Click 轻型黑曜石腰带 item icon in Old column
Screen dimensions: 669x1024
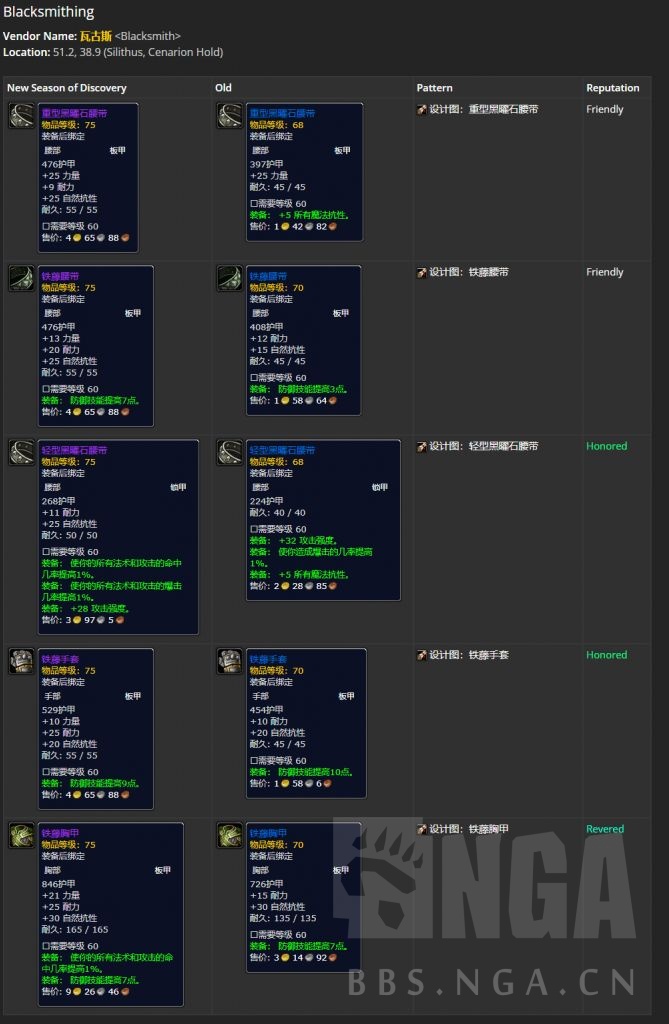[229, 452]
